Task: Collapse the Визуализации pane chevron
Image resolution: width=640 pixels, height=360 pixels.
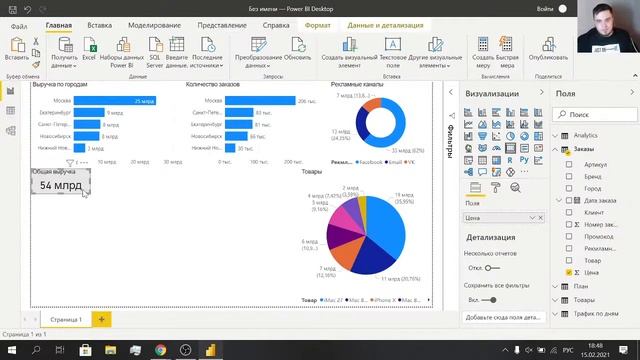Action: click(x=542, y=93)
